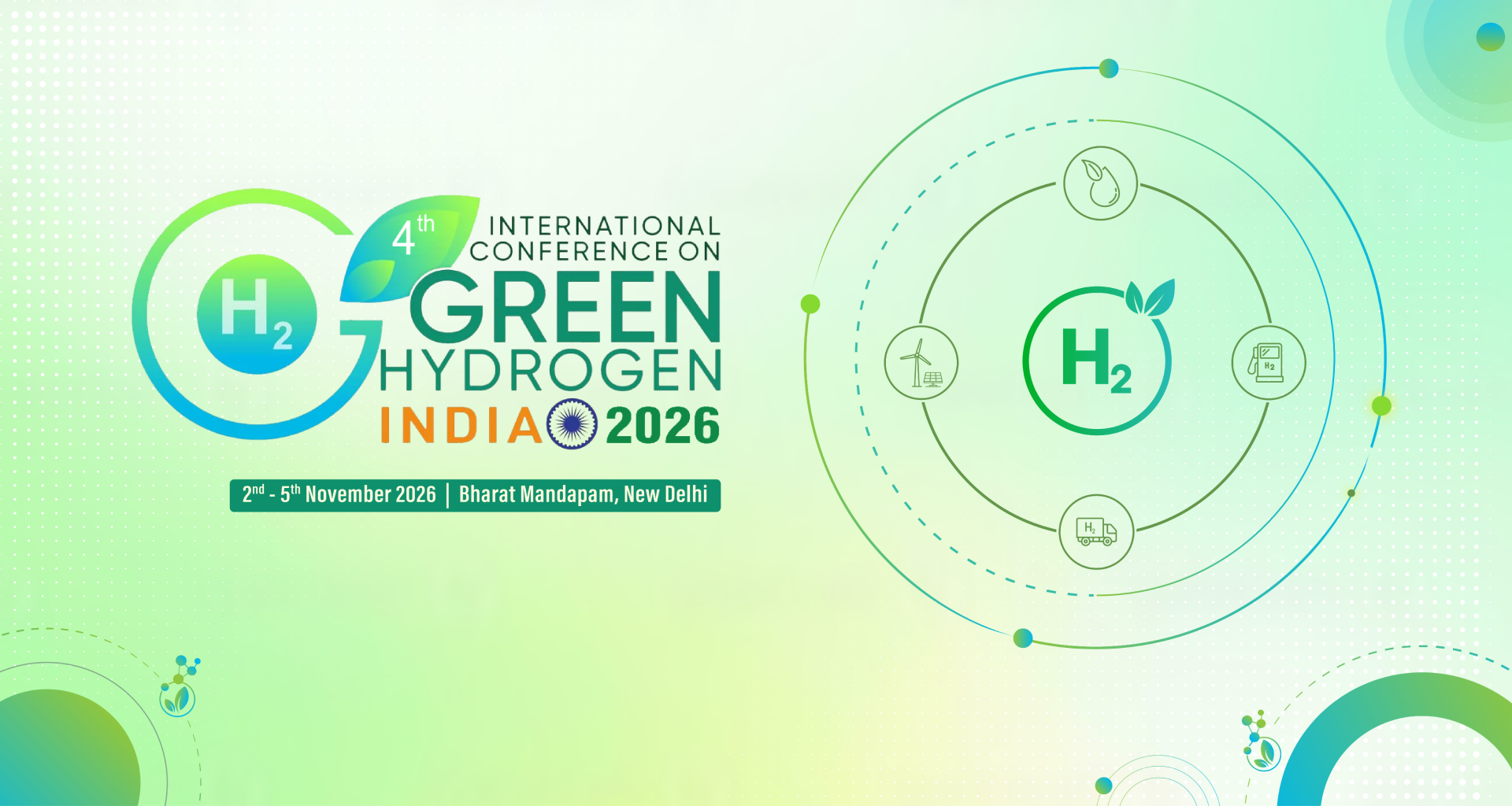This screenshot has height=806, width=1512.
Task: Click the Ashoka Chakra wheel emblem
Action: click(573, 424)
